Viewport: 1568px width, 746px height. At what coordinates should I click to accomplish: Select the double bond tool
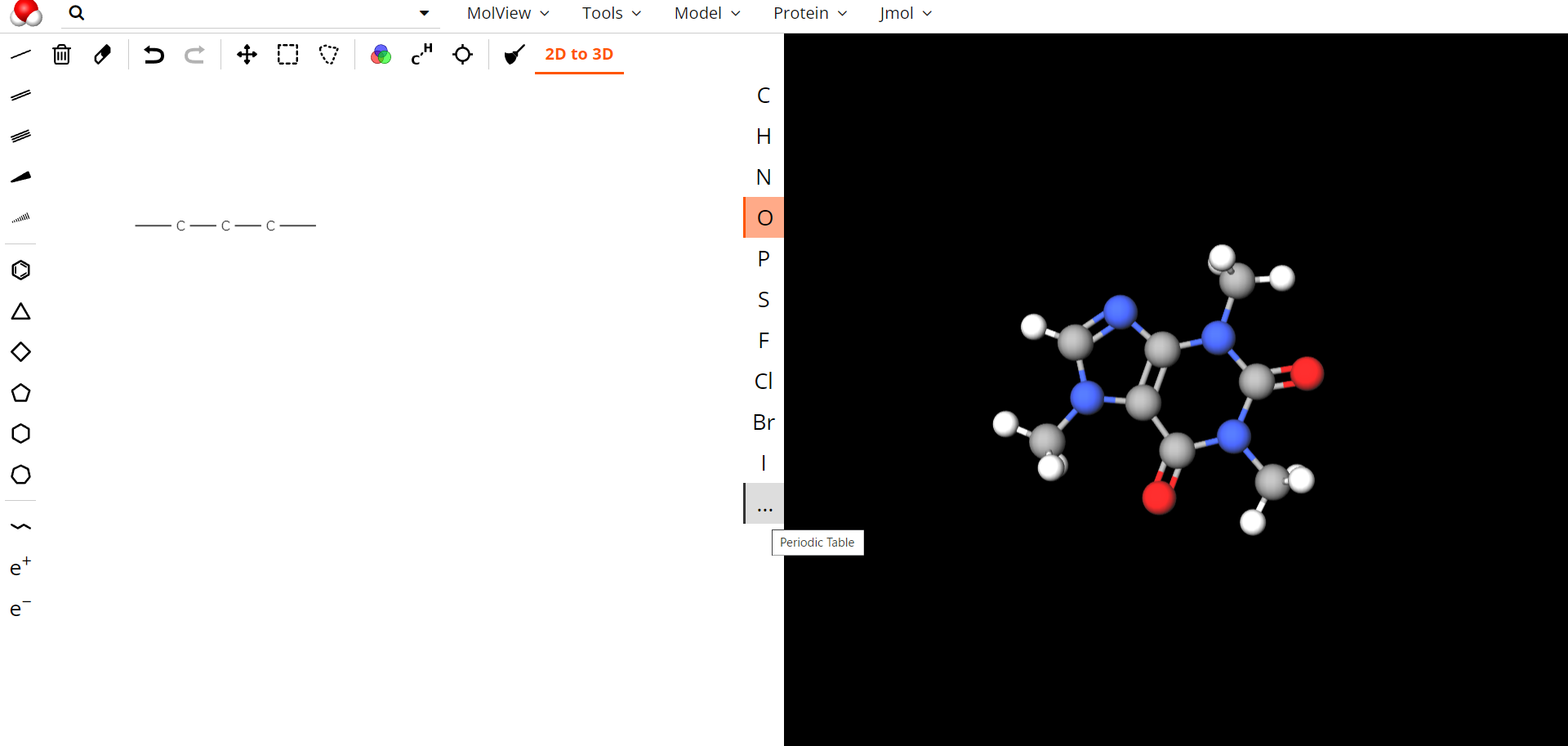(x=20, y=96)
